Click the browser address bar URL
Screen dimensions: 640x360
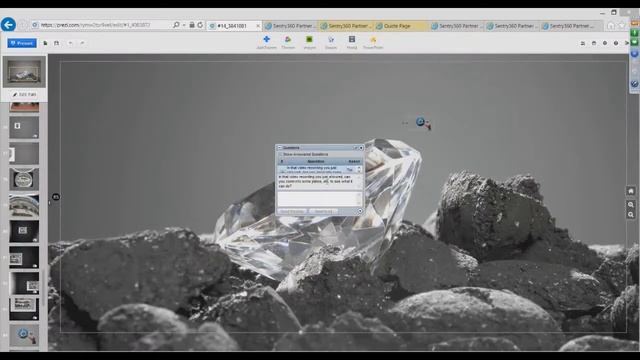click(96, 25)
